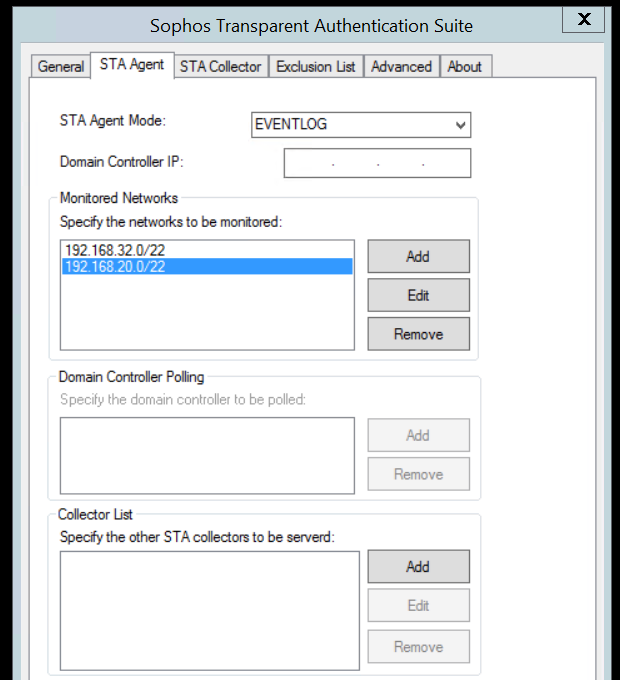Click Edit in Collector List section
The width and height of the screenshot is (620, 681).
click(419, 605)
